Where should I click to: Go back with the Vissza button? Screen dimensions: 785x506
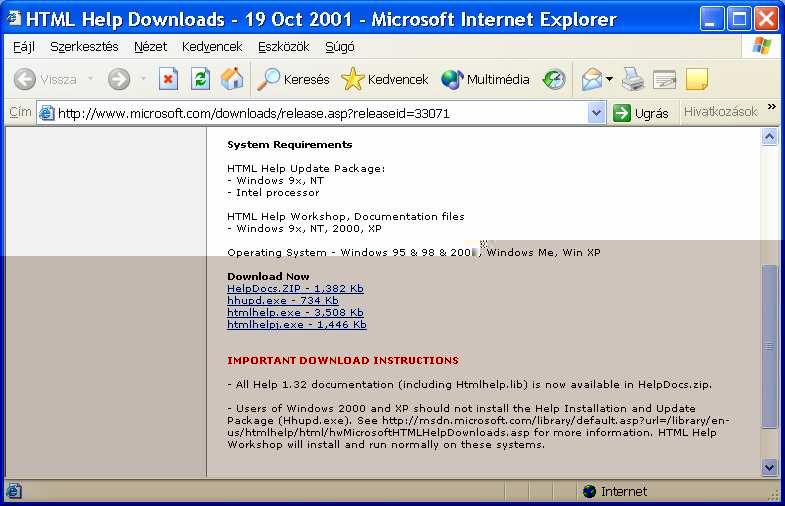pyautogui.click(x=45, y=79)
